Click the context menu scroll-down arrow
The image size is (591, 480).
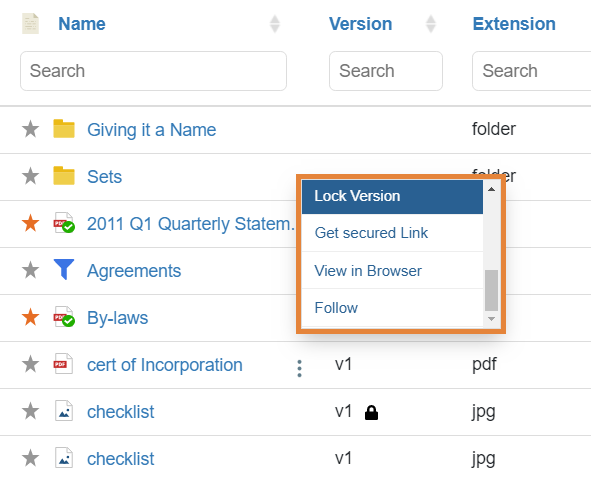(x=491, y=319)
